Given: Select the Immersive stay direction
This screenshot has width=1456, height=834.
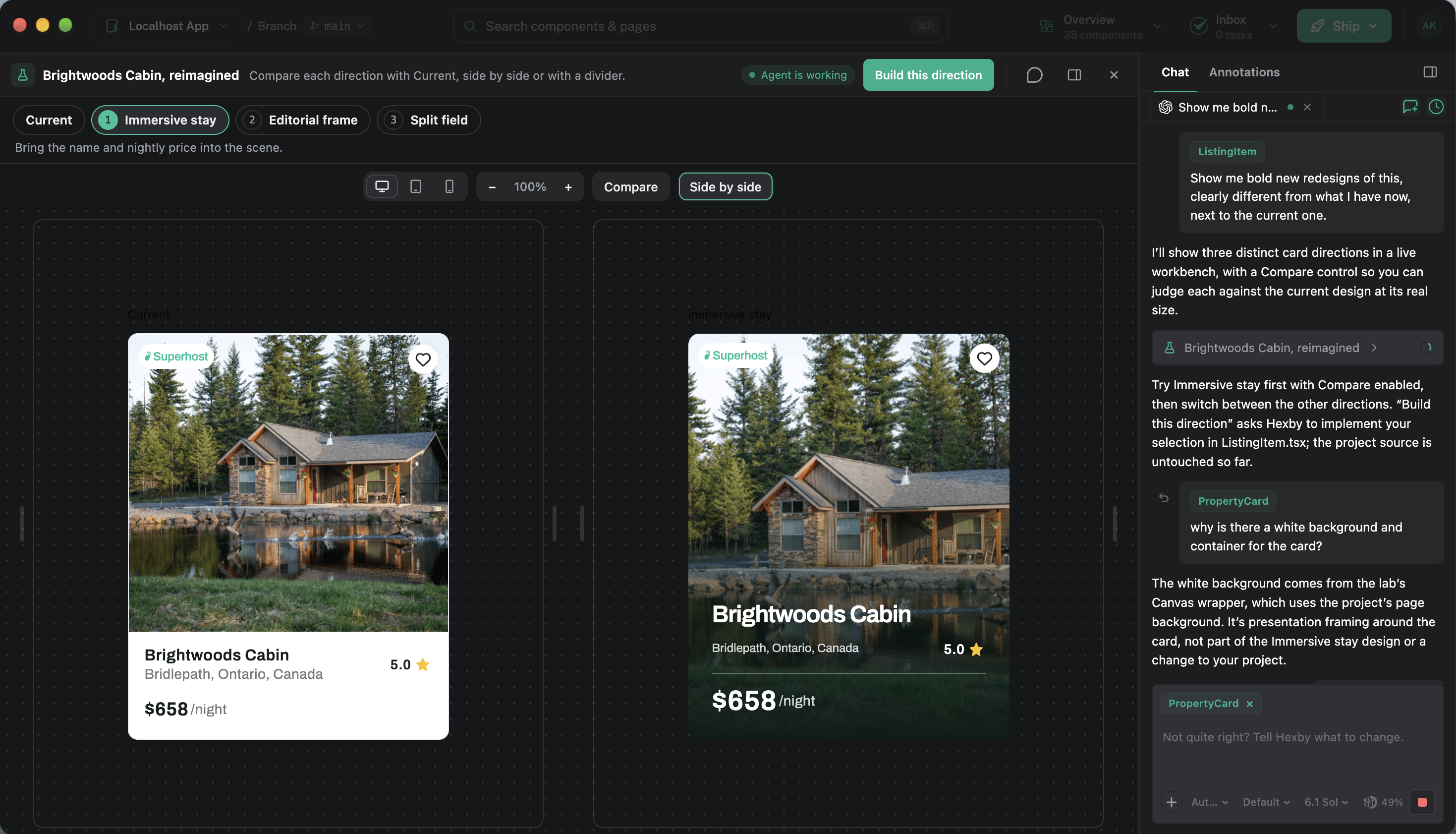Looking at the screenshot, I should pyautogui.click(x=160, y=119).
